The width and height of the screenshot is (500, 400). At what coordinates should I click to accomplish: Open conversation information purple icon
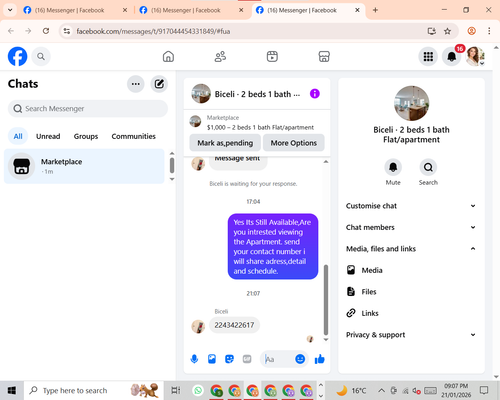315,94
